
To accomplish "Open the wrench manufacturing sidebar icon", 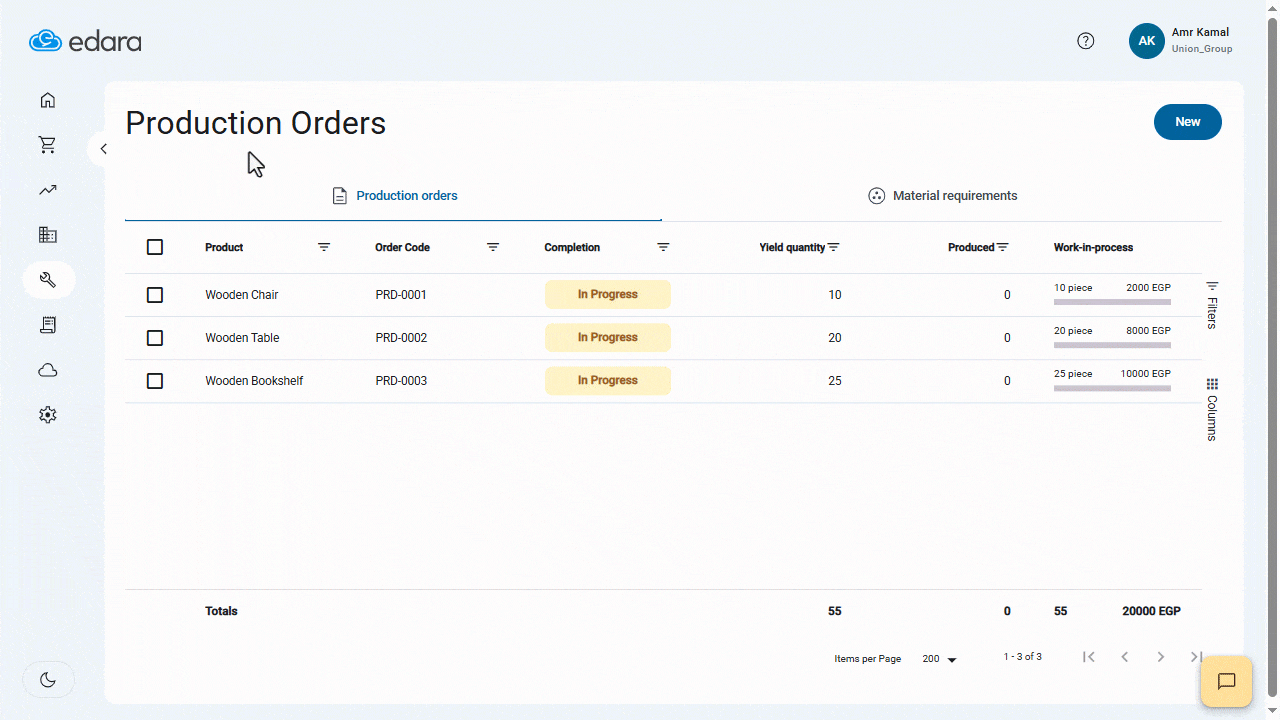I will [x=48, y=280].
